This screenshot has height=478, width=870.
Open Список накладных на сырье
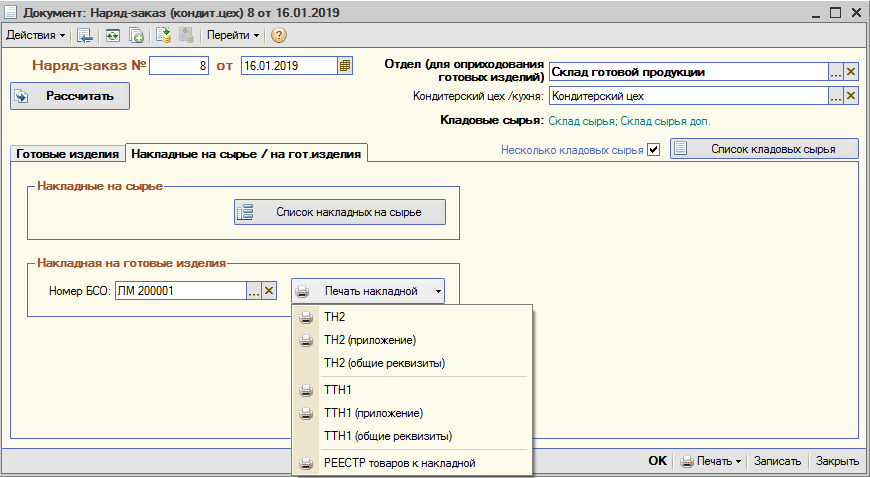point(340,212)
